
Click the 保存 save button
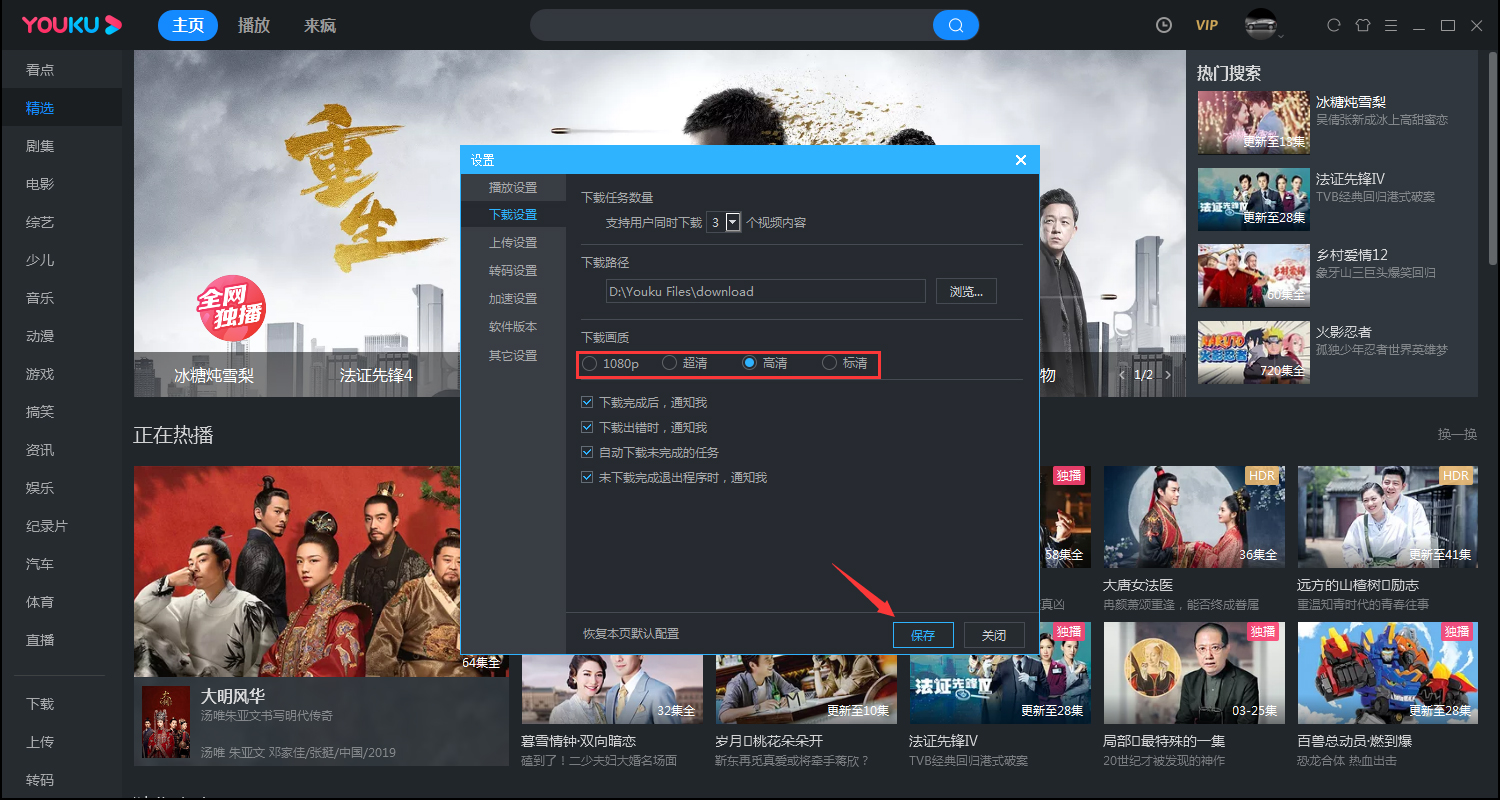pyautogui.click(x=922, y=634)
